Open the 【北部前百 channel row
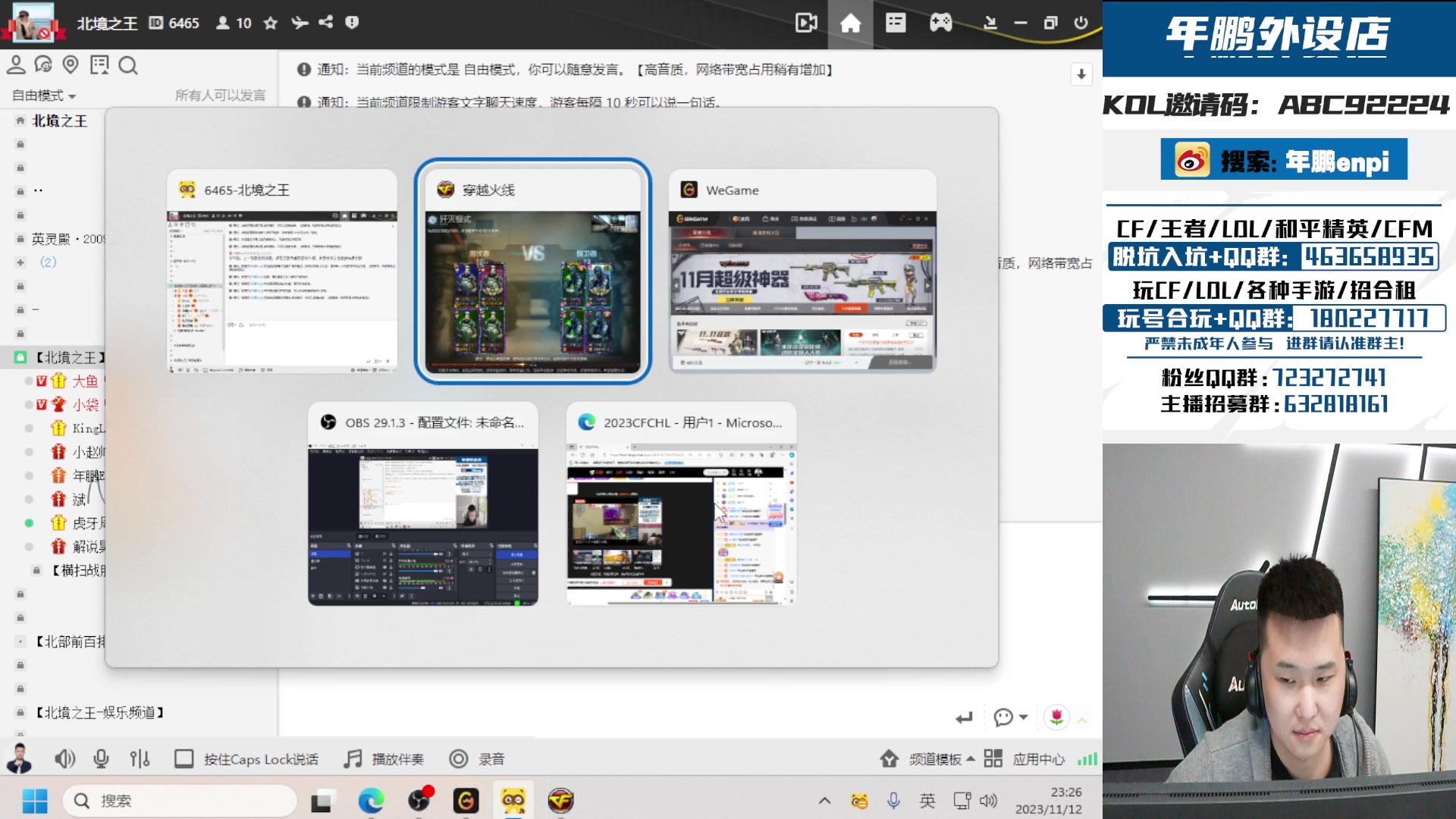This screenshot has height=819, width=1456. point(70,642)
